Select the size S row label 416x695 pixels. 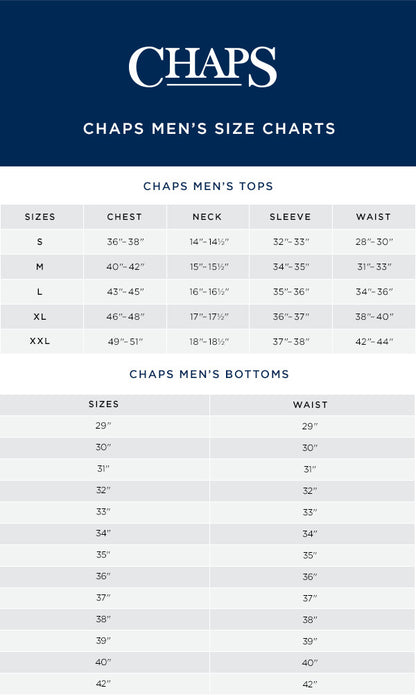coord(40,242)
